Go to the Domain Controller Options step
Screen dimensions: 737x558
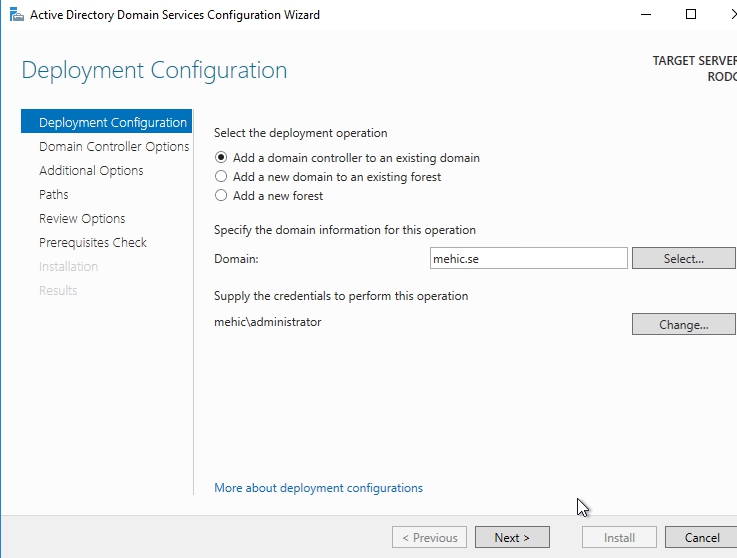[x=113, y=147]
